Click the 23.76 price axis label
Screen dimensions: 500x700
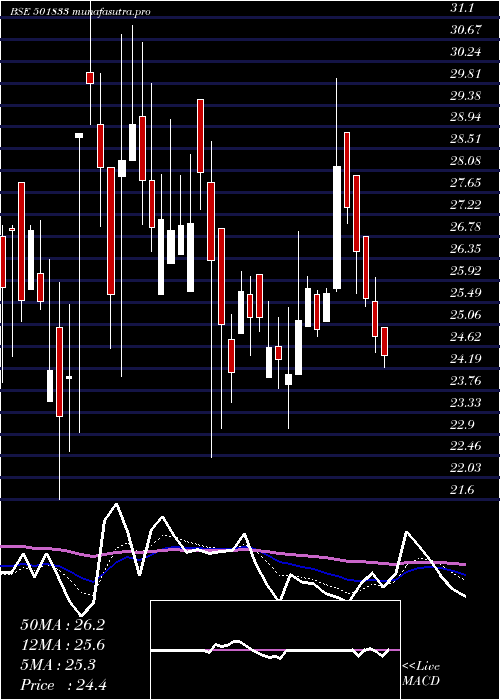pyautogui.click(x=467, y=380)
